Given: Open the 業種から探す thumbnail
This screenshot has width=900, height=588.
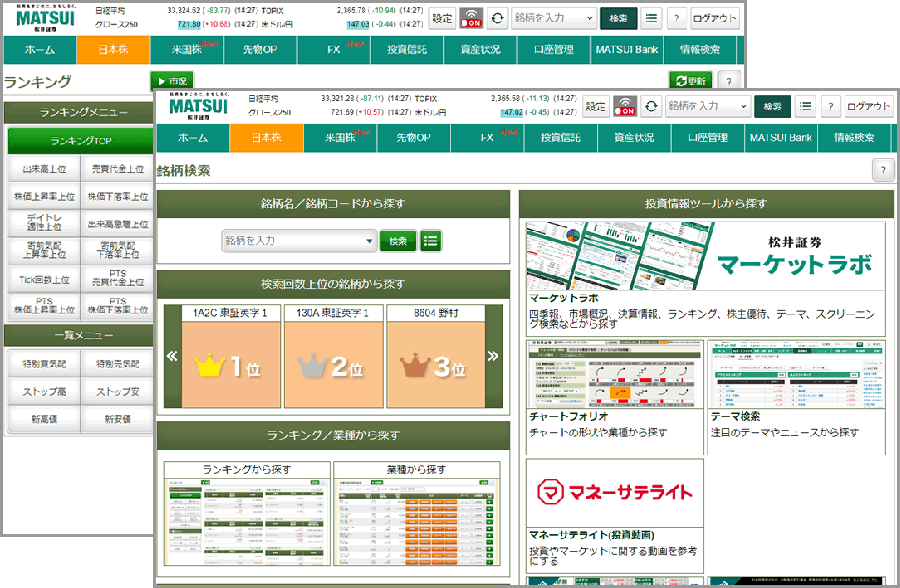Looking at the screenshot, I should [416, 521].
